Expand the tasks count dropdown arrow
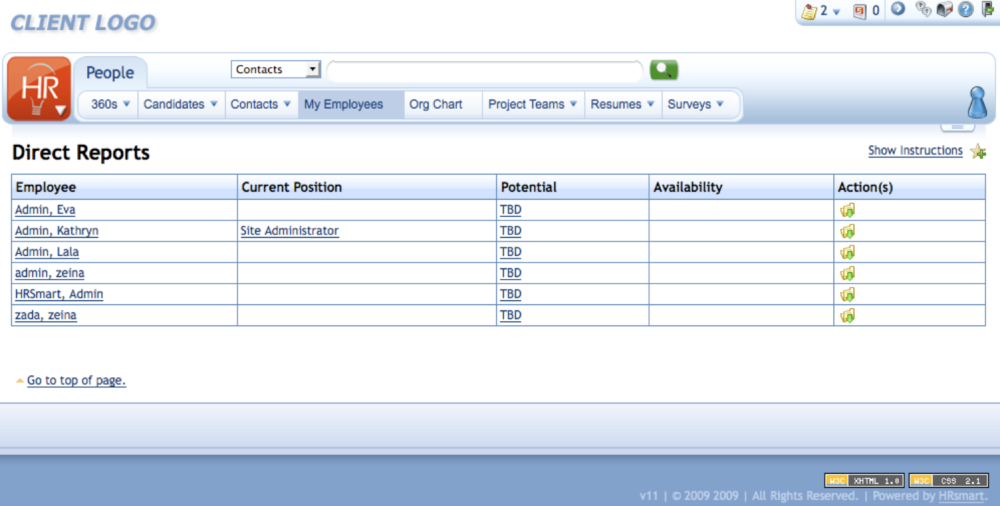 click(837, 12)
